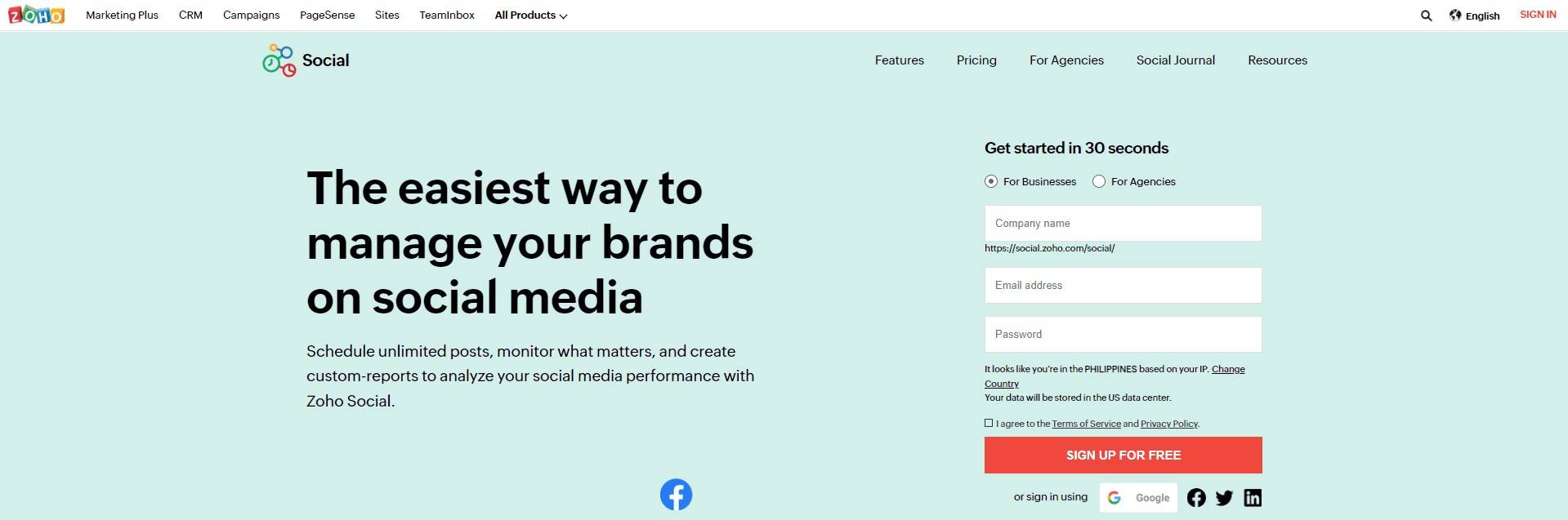This screenshot has height=520, width=1568.
Task: Sign in using Facebook icon
Action: coord(1196,498)
